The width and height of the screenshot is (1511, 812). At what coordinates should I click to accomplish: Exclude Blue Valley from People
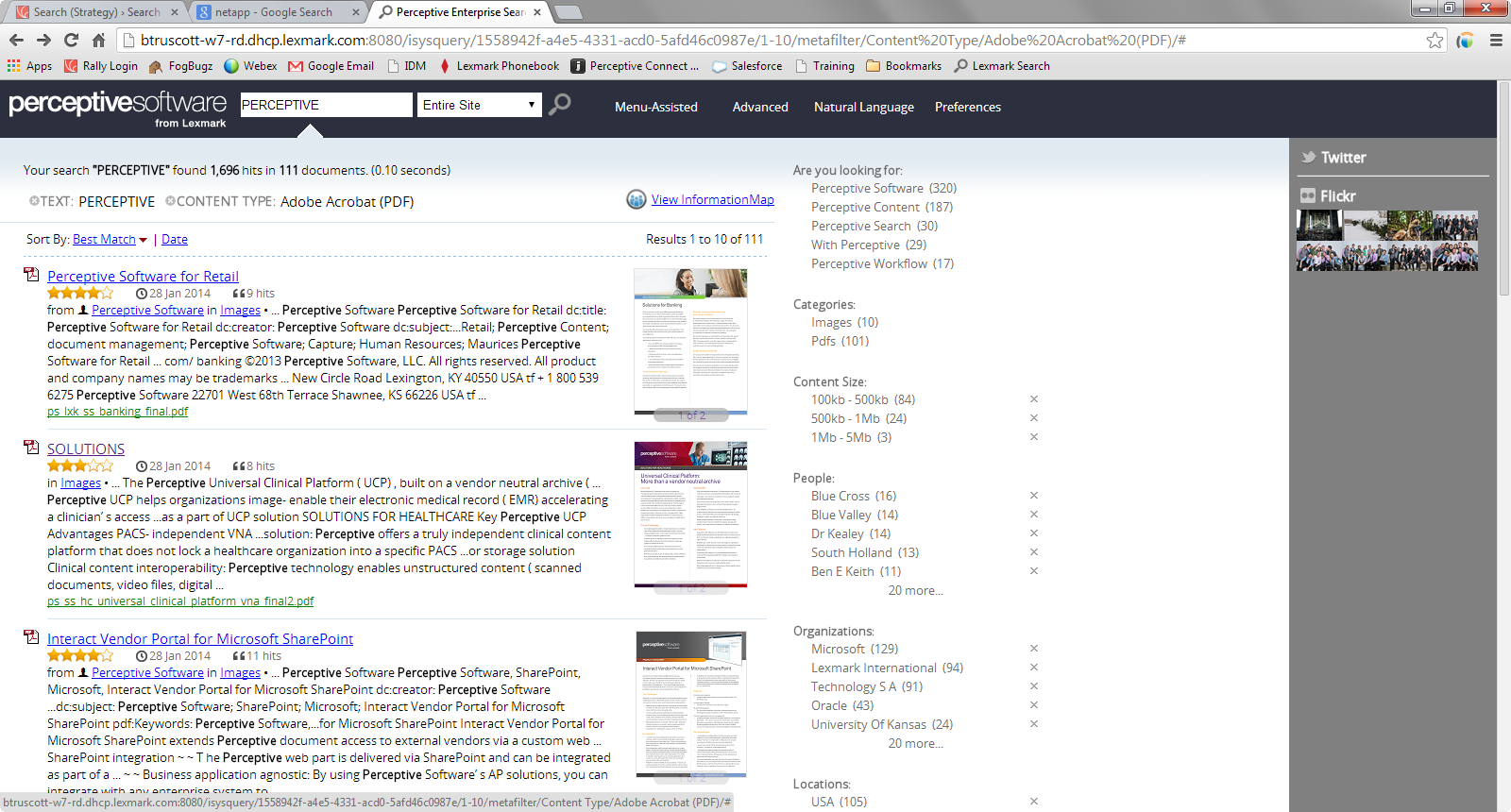point(1034,515)
